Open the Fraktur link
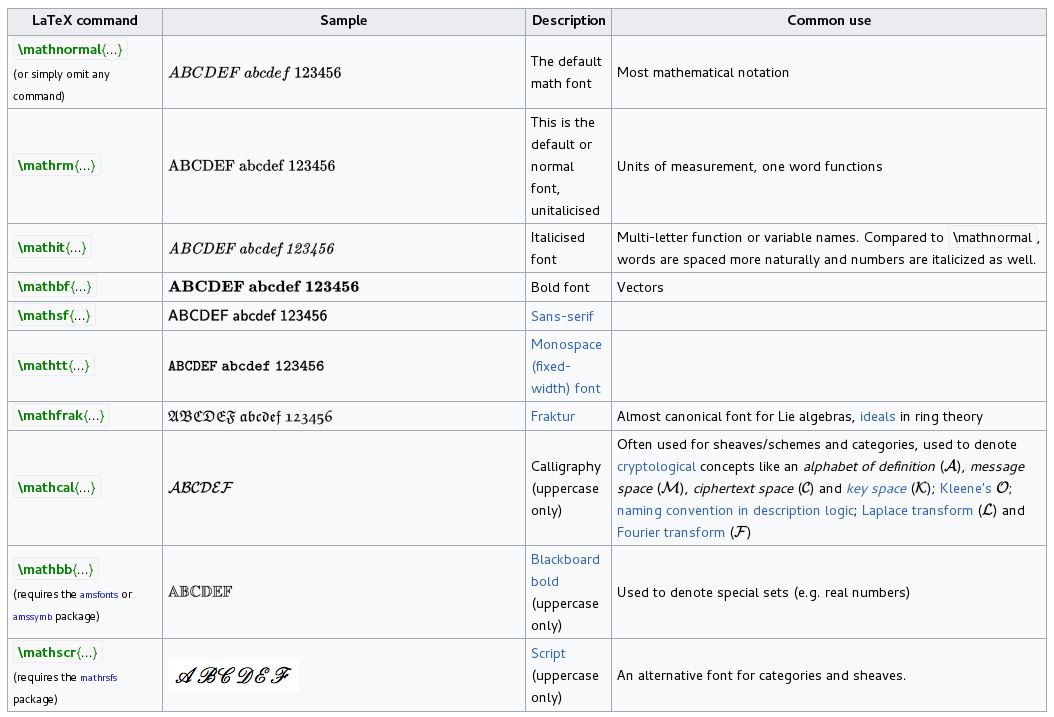This screenshot has height=717, width=1054. point(553,416)
